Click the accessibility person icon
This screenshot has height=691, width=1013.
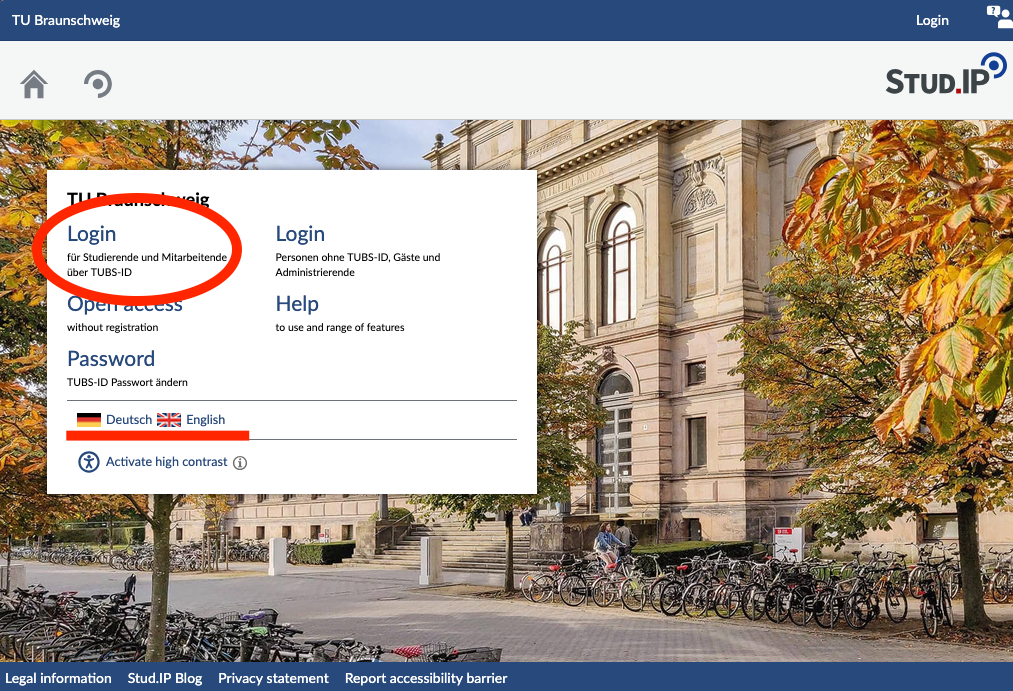(x=89, y=462)
